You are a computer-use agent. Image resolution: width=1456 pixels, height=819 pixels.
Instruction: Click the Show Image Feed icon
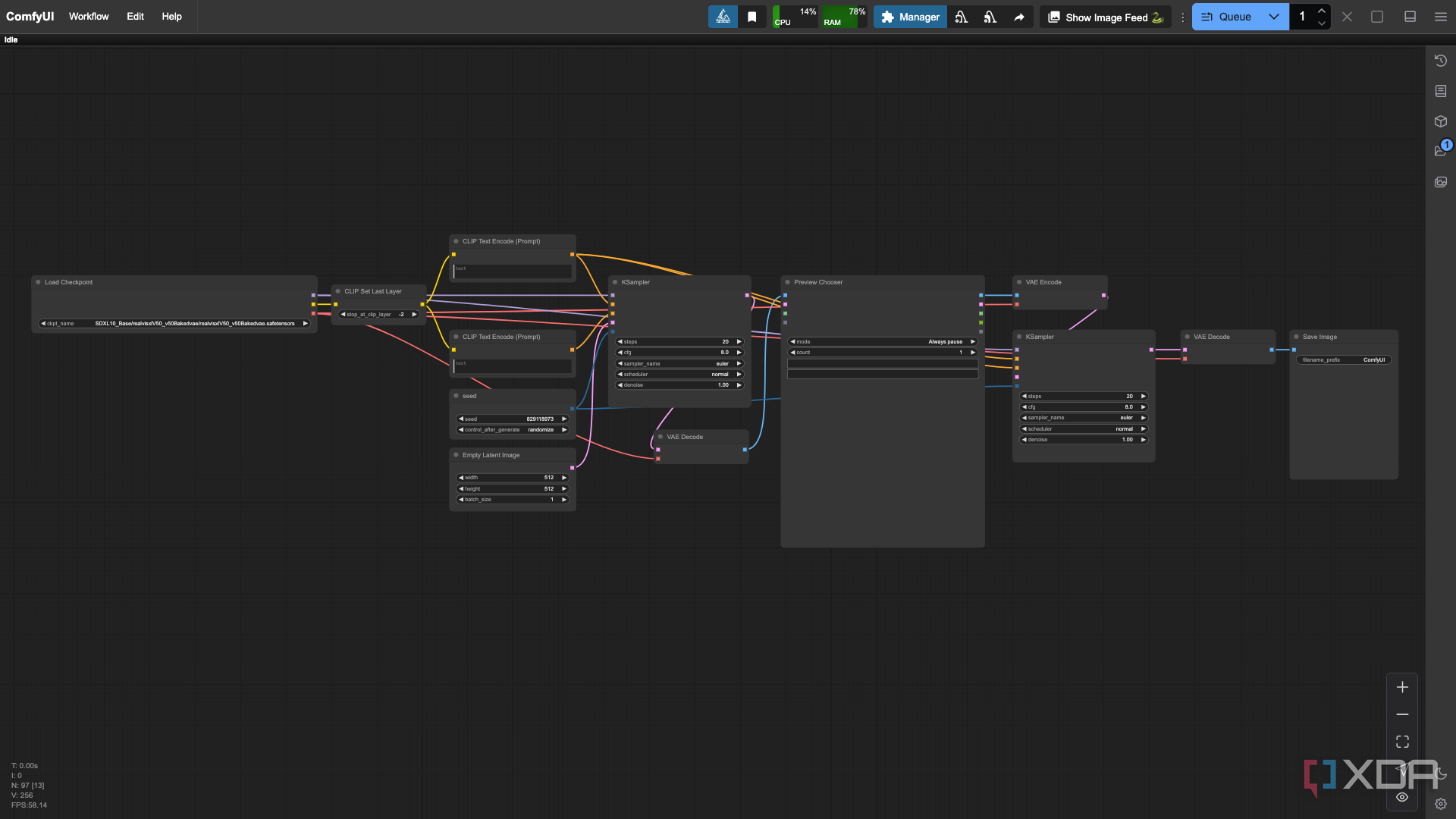(1053, 17)
